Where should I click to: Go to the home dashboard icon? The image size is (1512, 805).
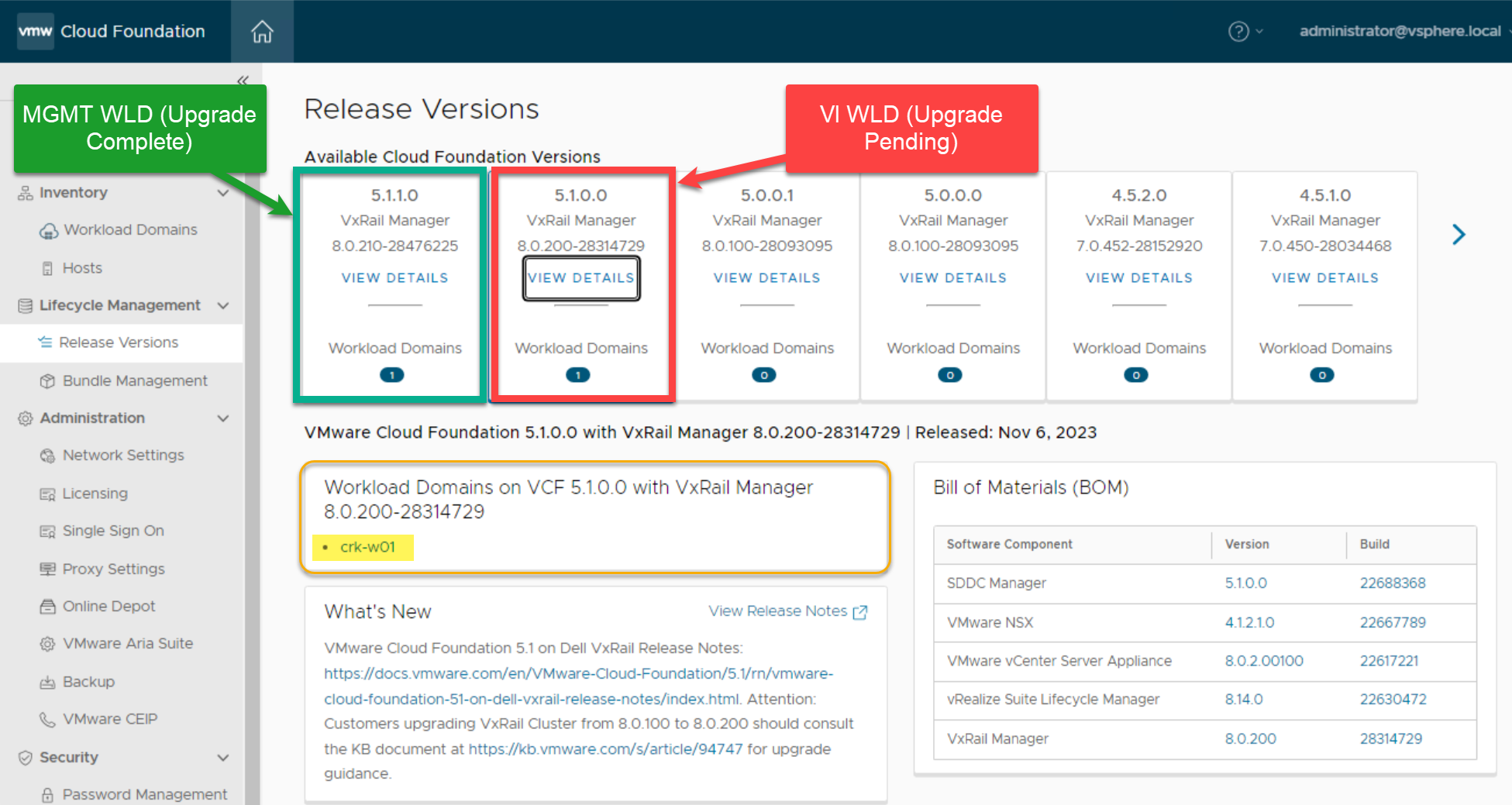click(x=262, y=31)
